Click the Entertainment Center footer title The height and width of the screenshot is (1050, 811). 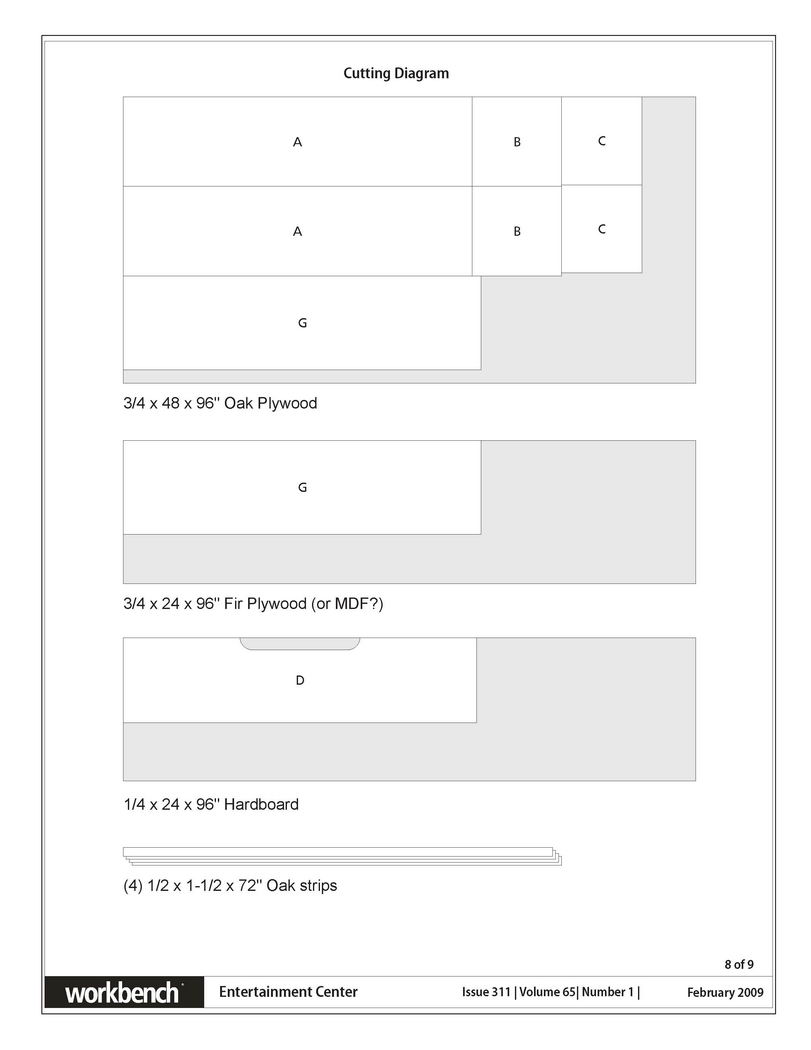[288, 992]
